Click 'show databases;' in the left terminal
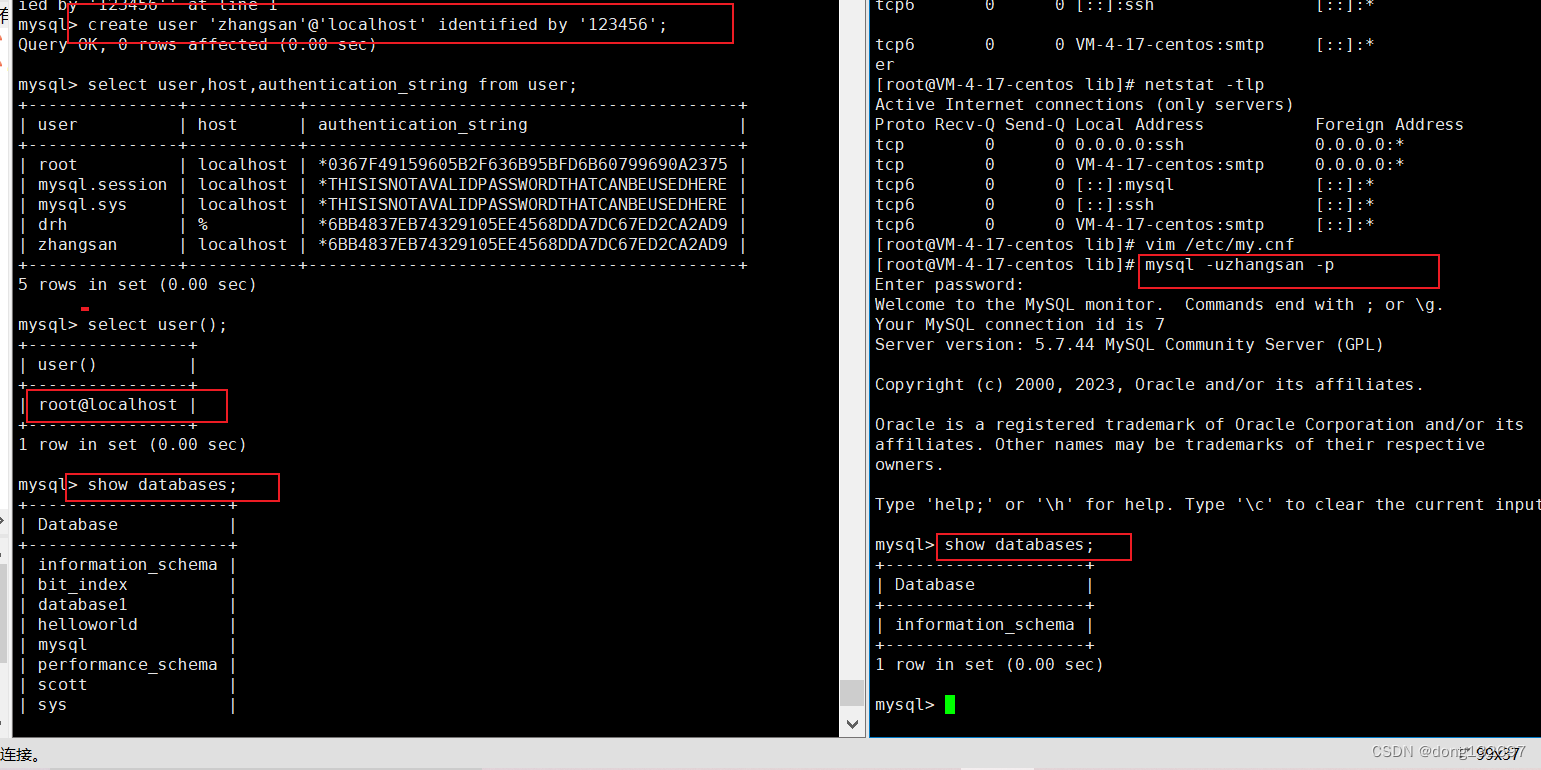 pyautogui.click(x=162, y=485)
